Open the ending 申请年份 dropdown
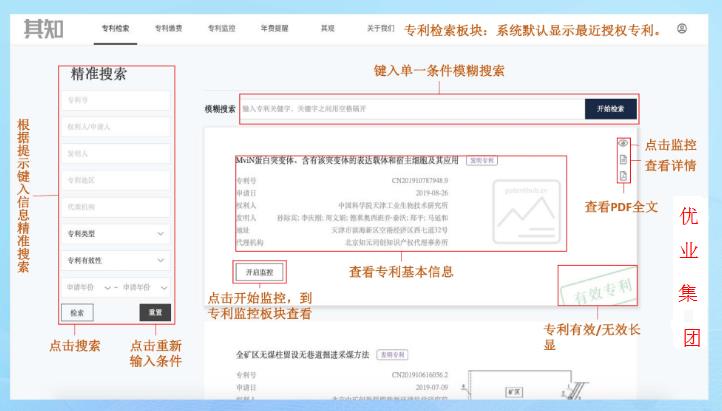 pyautogui.click(x=145, y=287)
